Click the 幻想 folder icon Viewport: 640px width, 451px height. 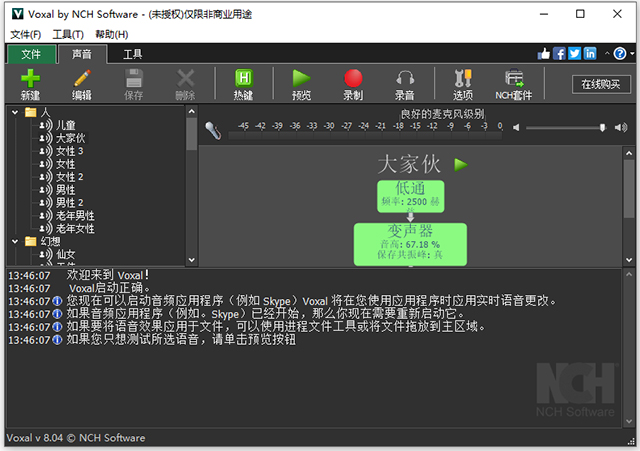point(31,242)
